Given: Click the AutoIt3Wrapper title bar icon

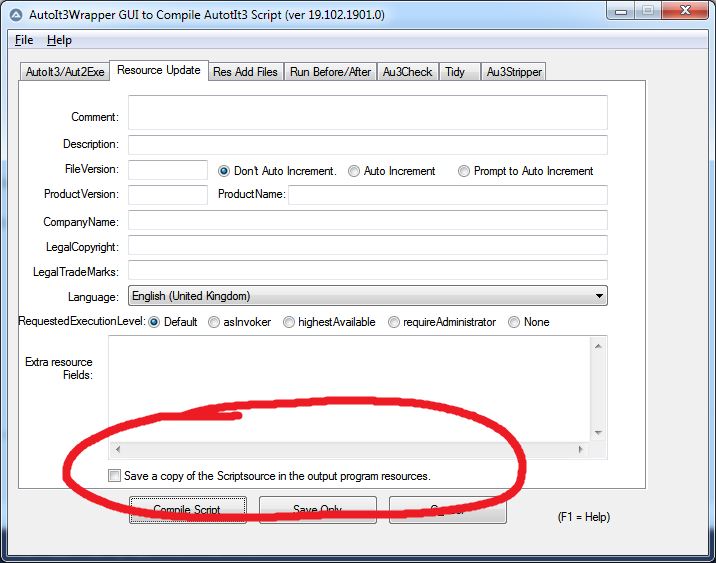Looking at the screenshot, I should click(15, 15).
